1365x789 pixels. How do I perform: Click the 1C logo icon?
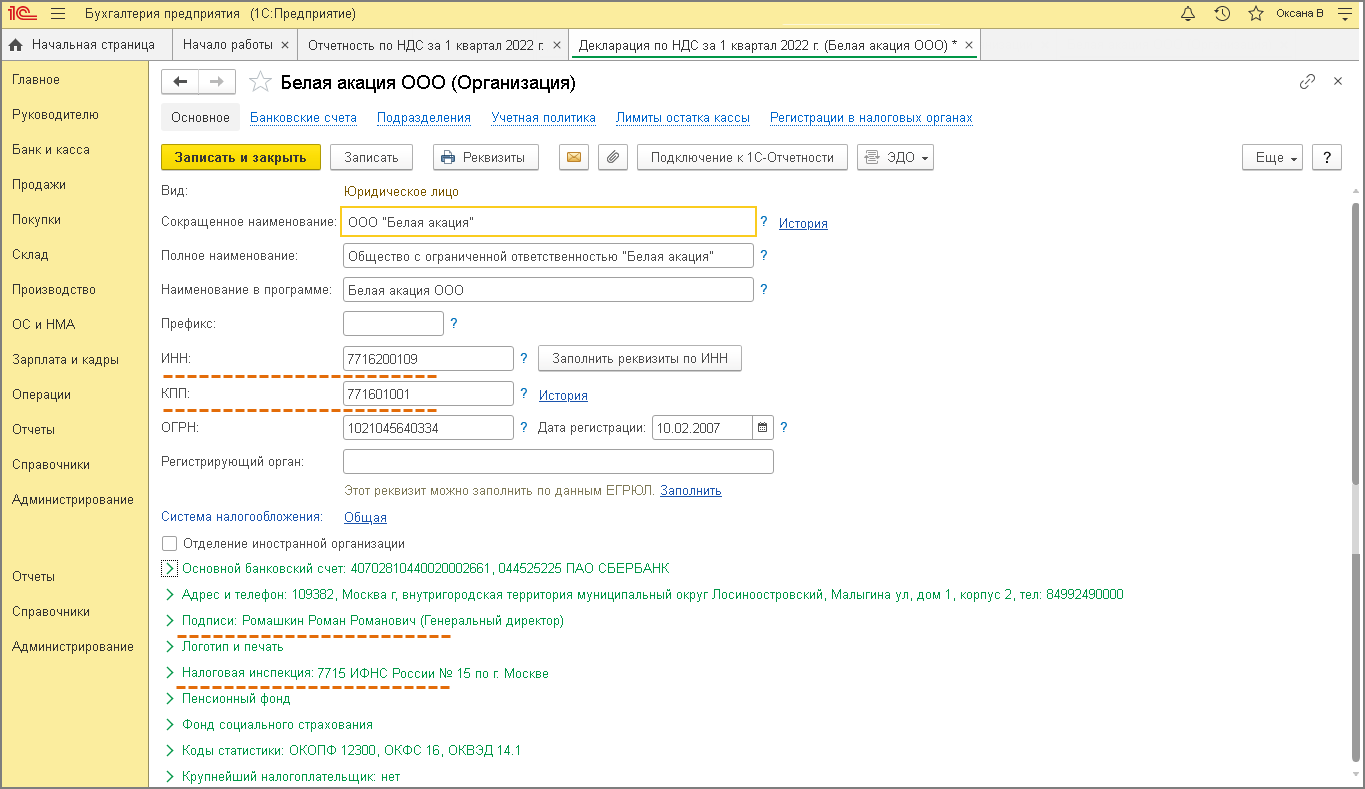point(21,14)
